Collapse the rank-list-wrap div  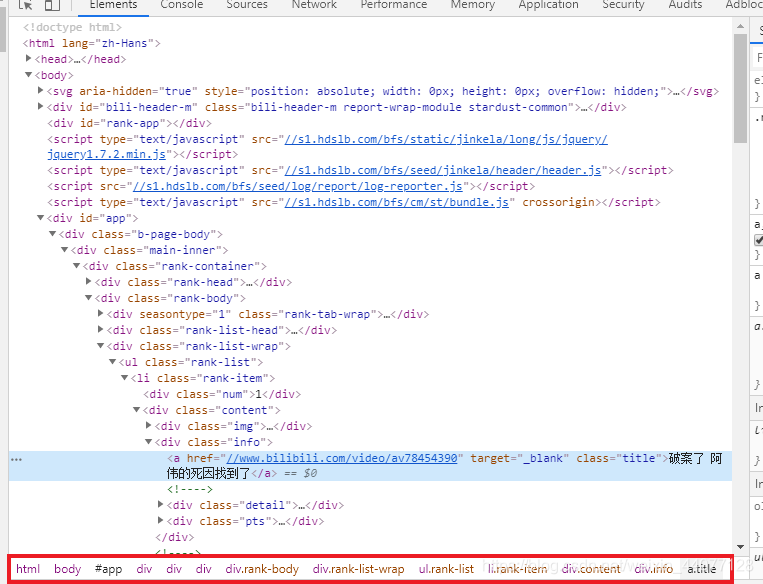tap(101, 346)
